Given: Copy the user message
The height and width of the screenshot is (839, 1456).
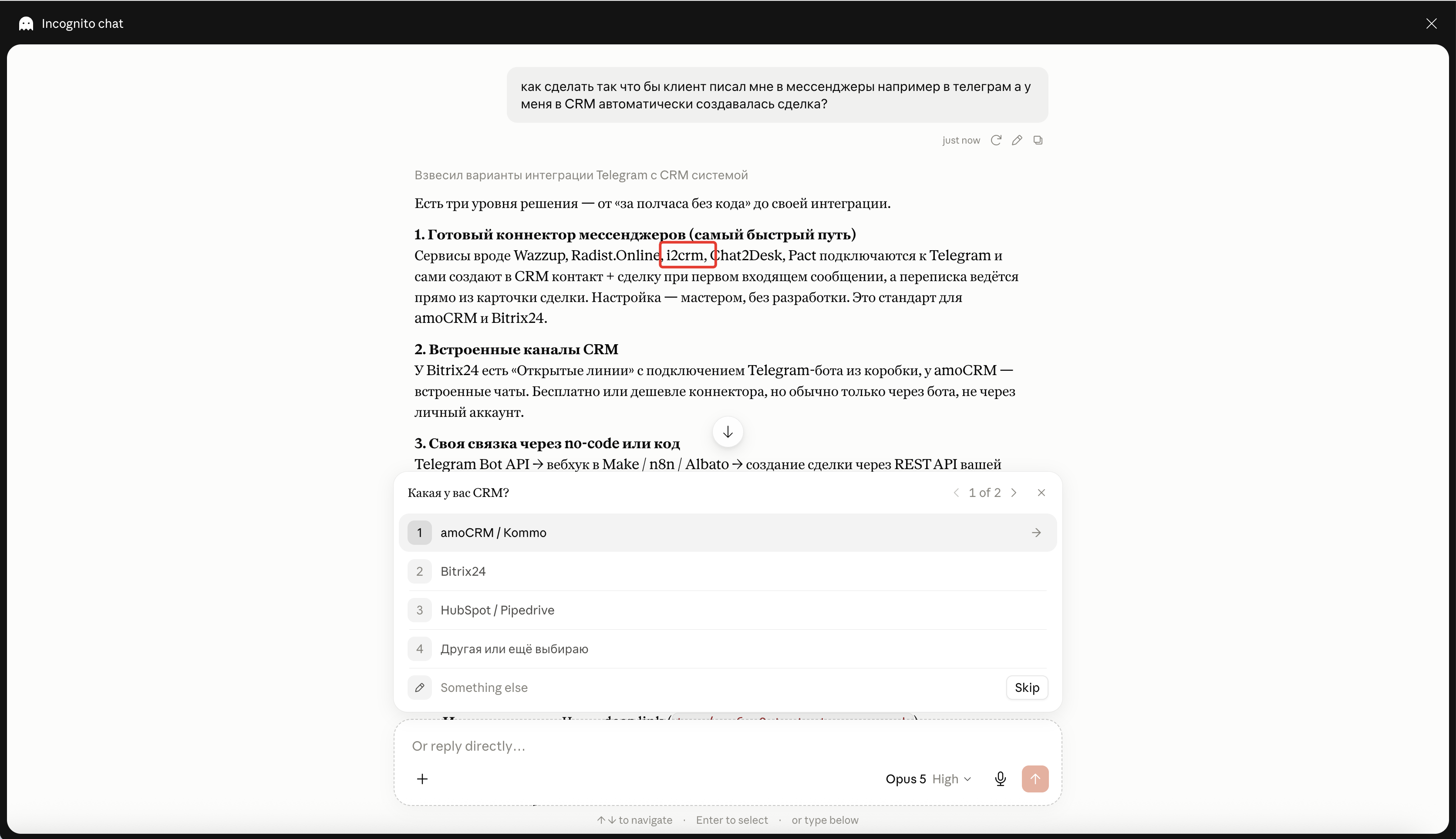Looking at the screenshot, I should coord(1038,140).
